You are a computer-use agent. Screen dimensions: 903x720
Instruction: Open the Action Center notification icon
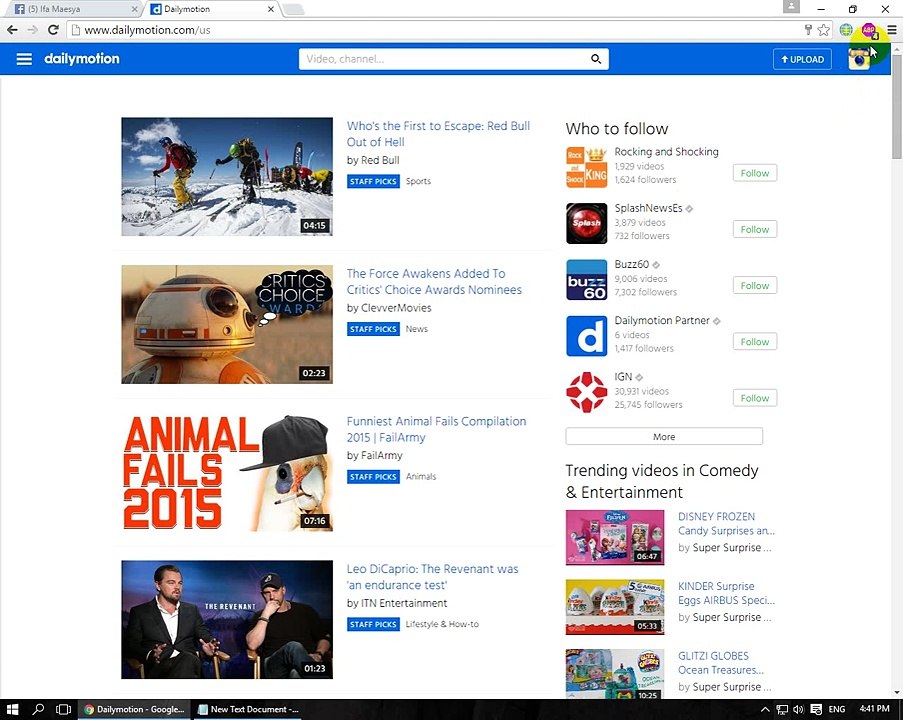coord(816,709)
